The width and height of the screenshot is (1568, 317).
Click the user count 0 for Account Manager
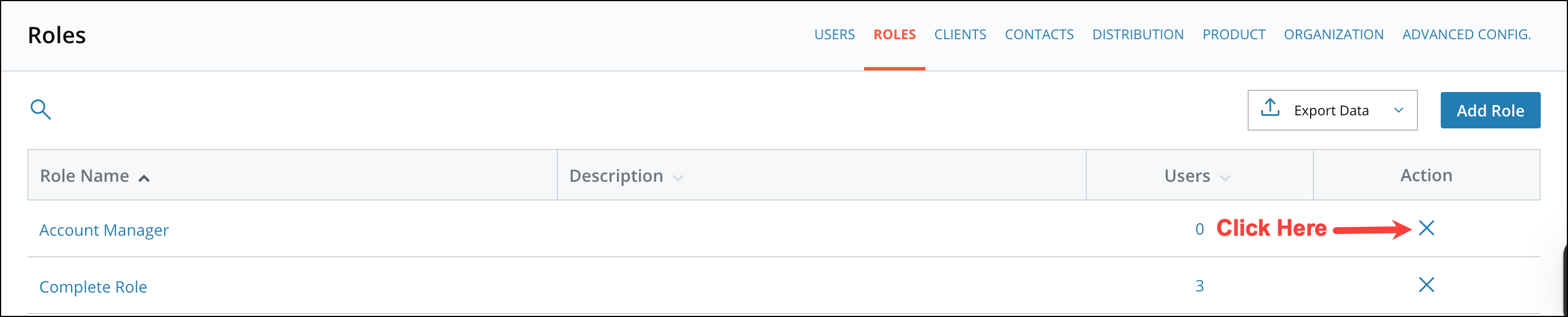pyautogui.click(x=1199, y=230)
